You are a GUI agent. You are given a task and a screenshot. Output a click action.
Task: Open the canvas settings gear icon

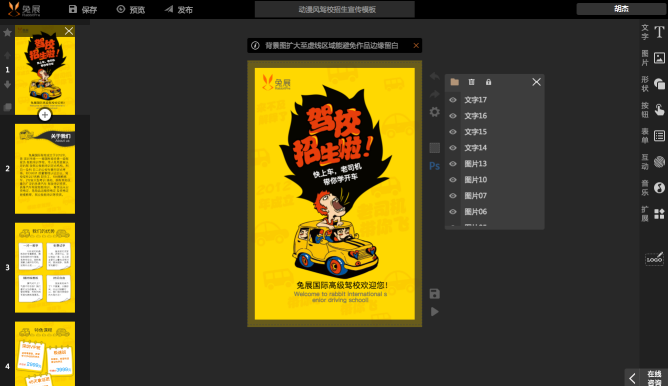click(x=435, y=112)
